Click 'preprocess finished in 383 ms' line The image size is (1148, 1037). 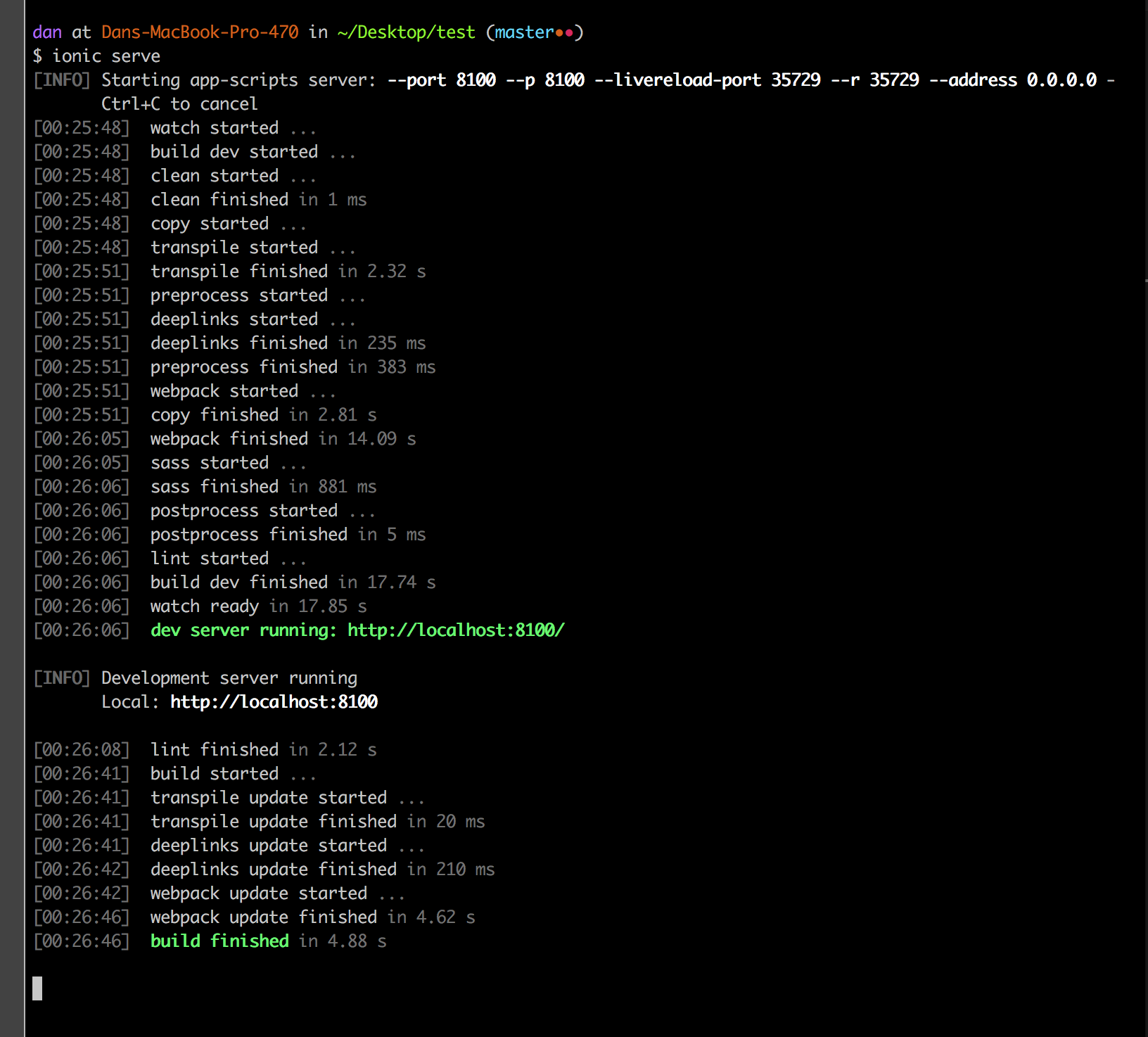tap(293, 367)
